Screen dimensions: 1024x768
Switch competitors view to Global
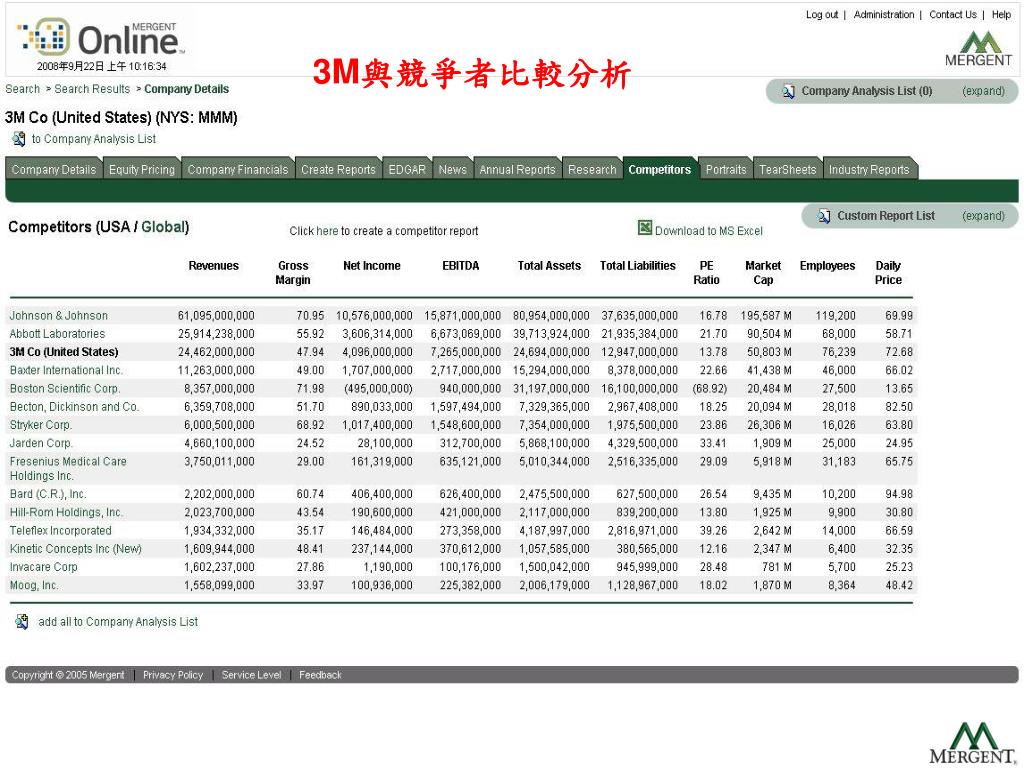pyautogui.click(x=163, y=227)
